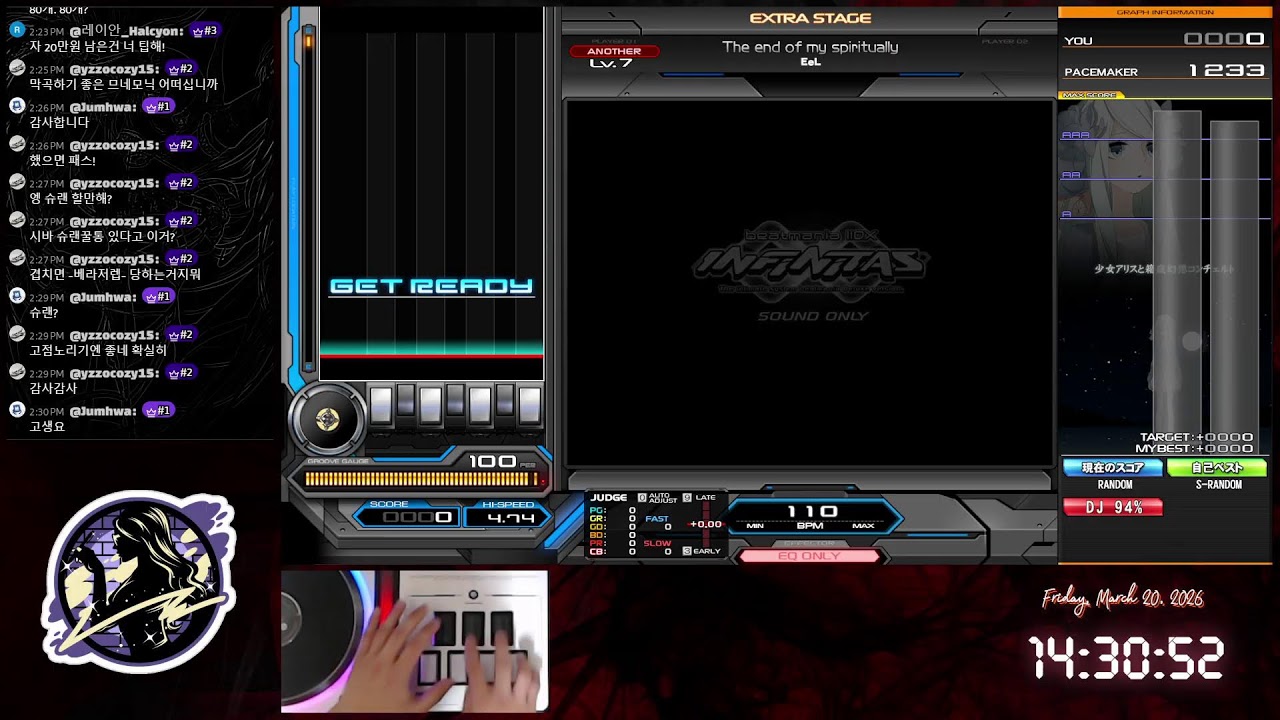The height and width of the screenshot is (720, 1280).
Task: Click the username @레이안_Halcyon in chat
Action: (126, 31)
